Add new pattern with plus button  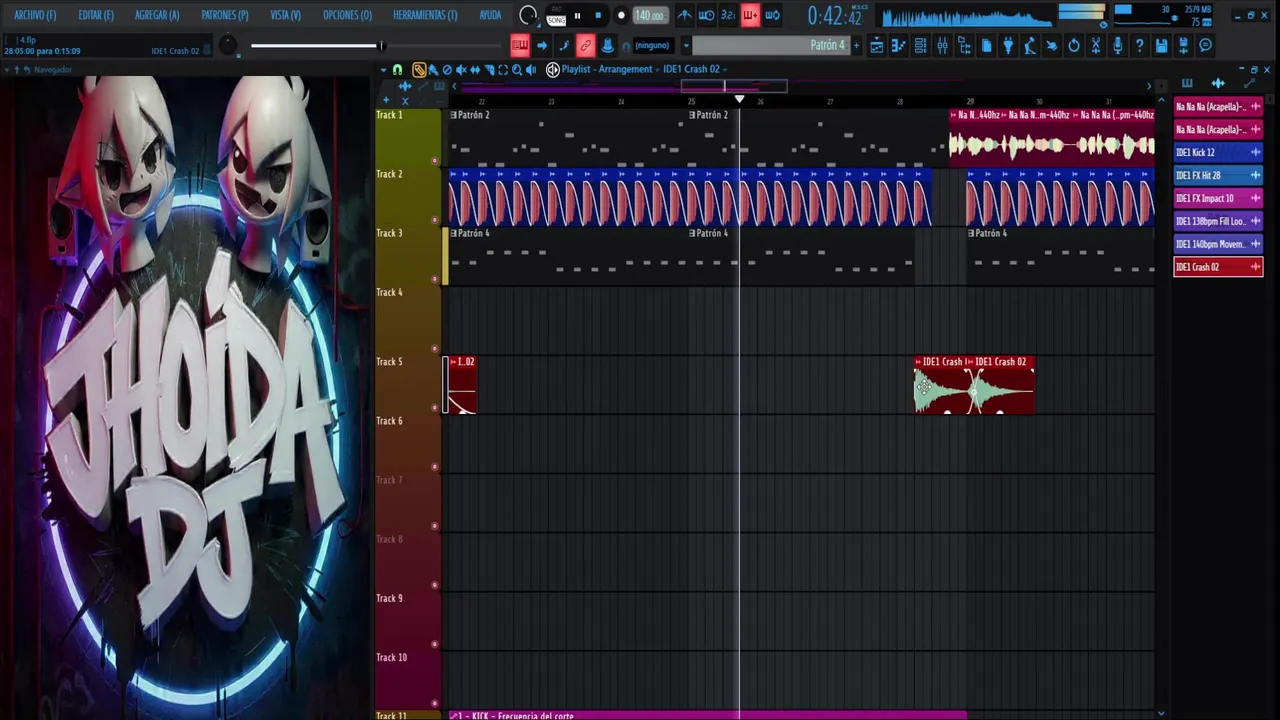point(857,45)
